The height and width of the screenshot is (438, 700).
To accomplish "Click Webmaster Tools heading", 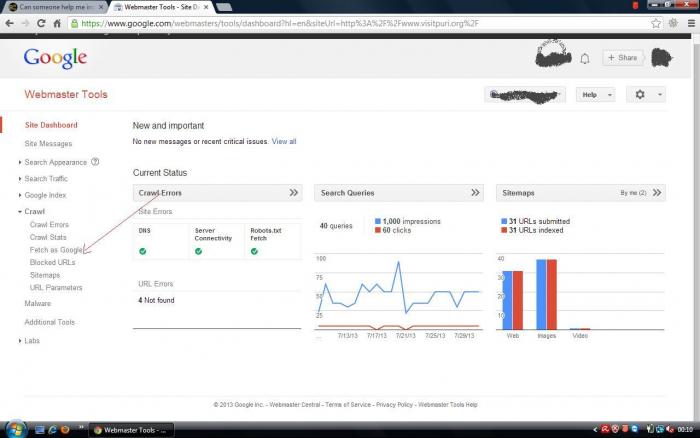I will (66, 95).
